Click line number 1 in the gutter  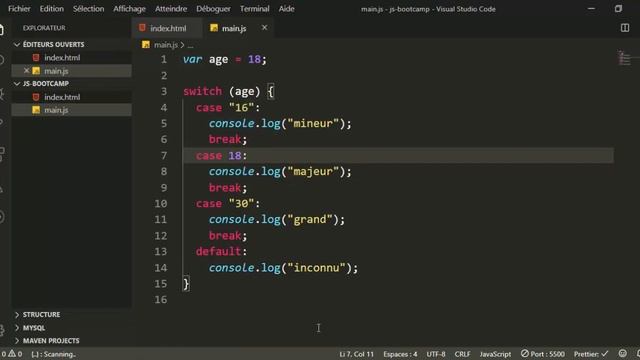(164, 60)
